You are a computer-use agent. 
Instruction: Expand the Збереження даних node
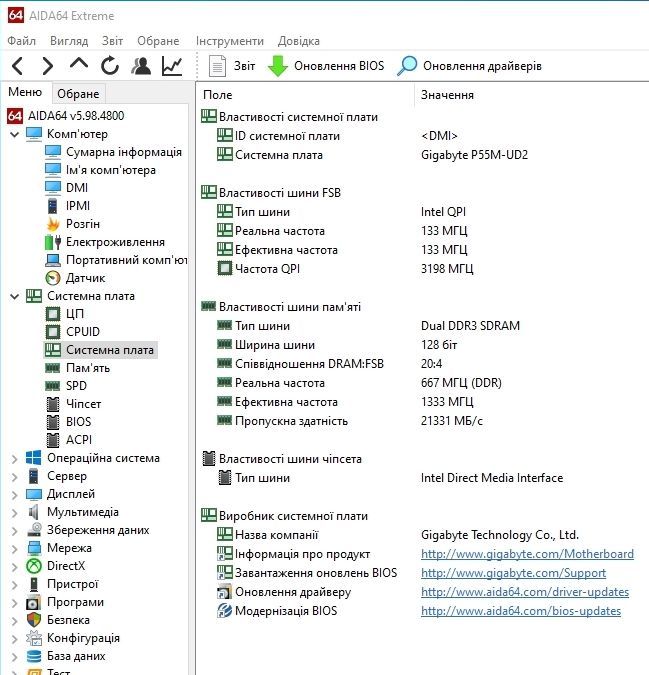click(x=15, y=531)
